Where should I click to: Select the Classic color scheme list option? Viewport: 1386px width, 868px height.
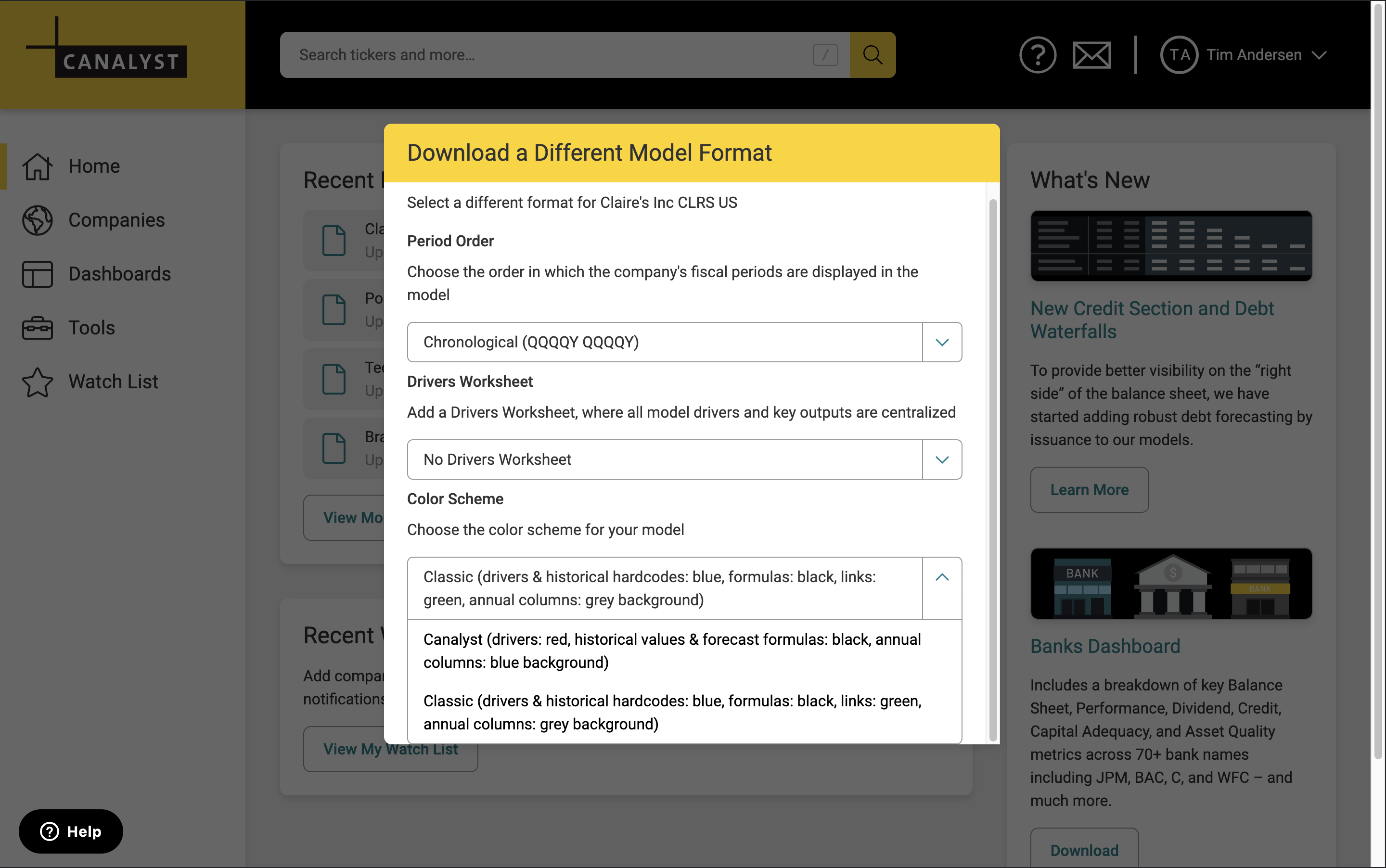click(x=672, y=713)
